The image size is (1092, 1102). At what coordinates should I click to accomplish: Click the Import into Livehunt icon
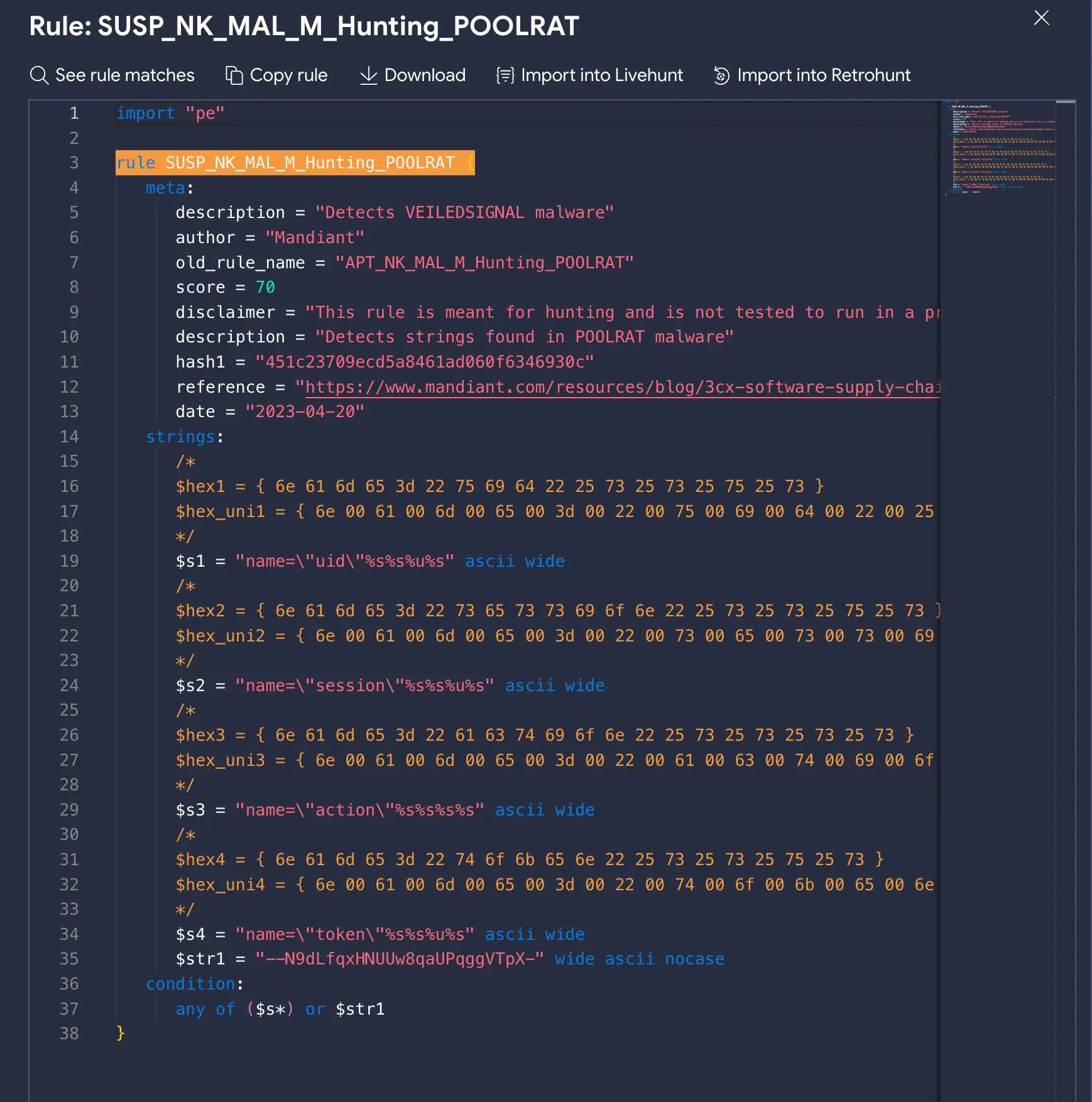click(x=505, y=75)
